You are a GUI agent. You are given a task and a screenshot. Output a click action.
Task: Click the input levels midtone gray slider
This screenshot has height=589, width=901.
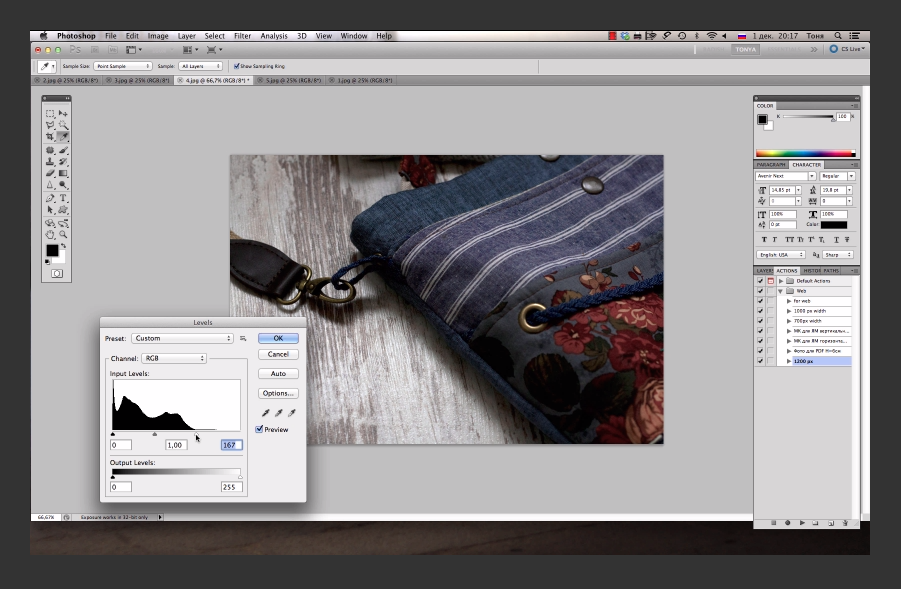pyautogui.click(x=154, y=434)
